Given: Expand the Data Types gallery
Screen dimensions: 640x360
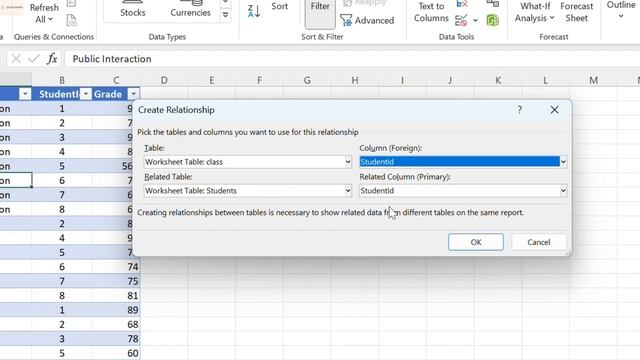Looking at the screenshot, I should 225,16.
